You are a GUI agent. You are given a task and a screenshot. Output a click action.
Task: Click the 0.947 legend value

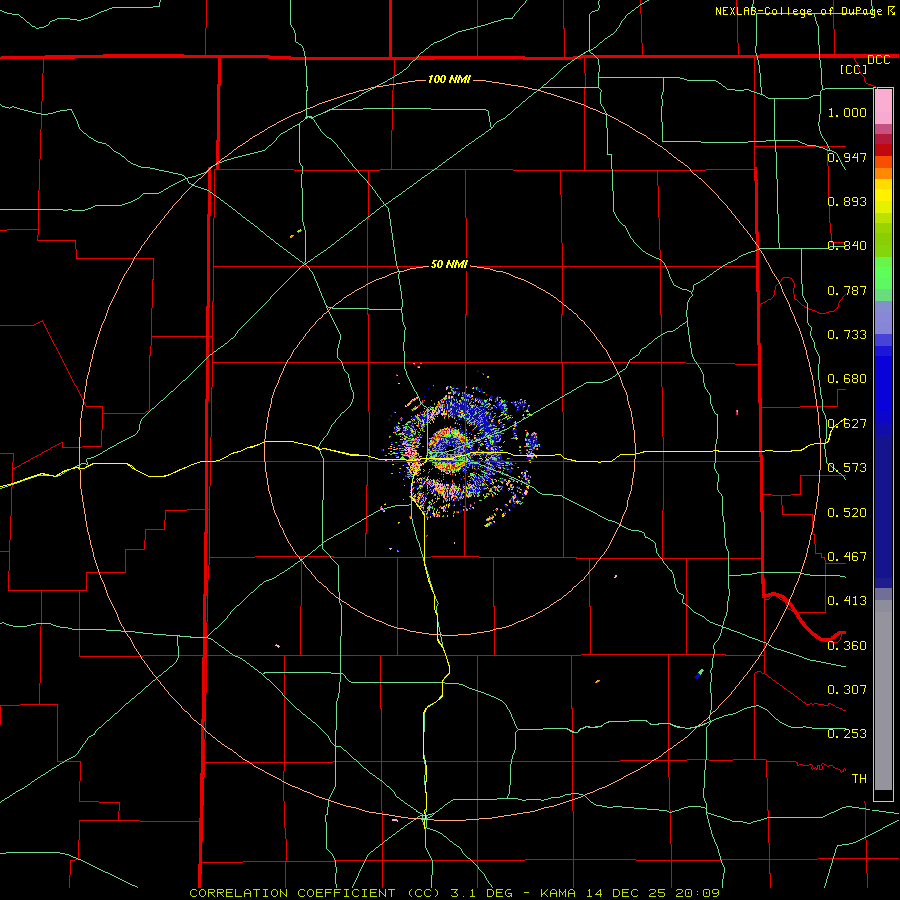coord(847,157)
